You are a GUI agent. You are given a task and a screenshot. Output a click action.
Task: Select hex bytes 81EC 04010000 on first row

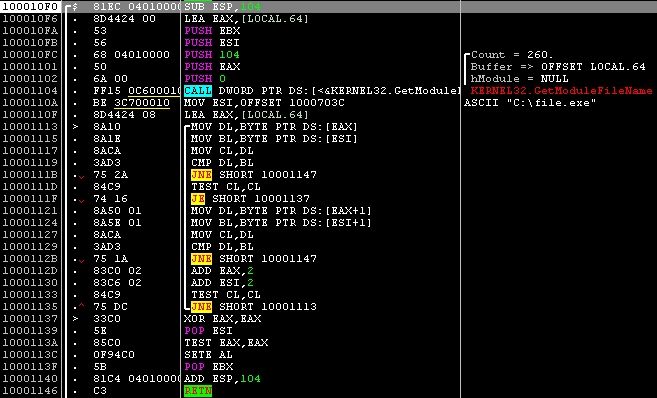click(x=137, y=7)
